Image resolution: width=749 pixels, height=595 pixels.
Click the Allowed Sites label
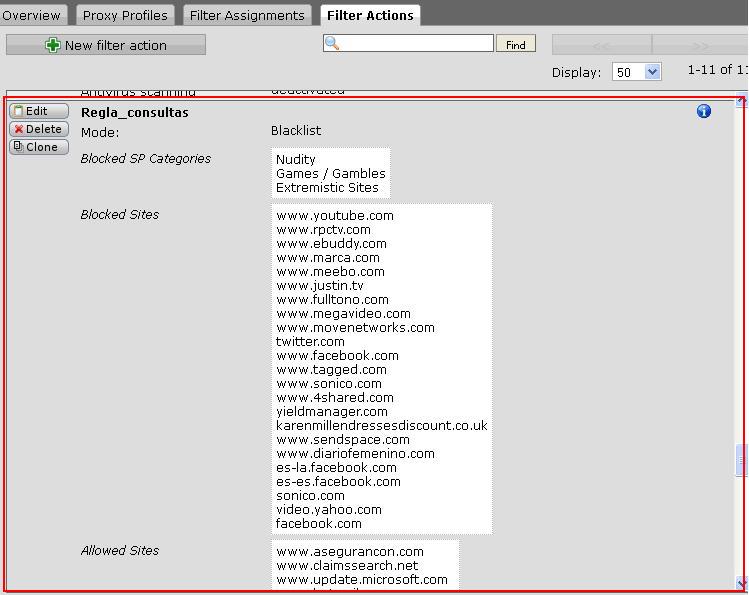tap(119, 551)
